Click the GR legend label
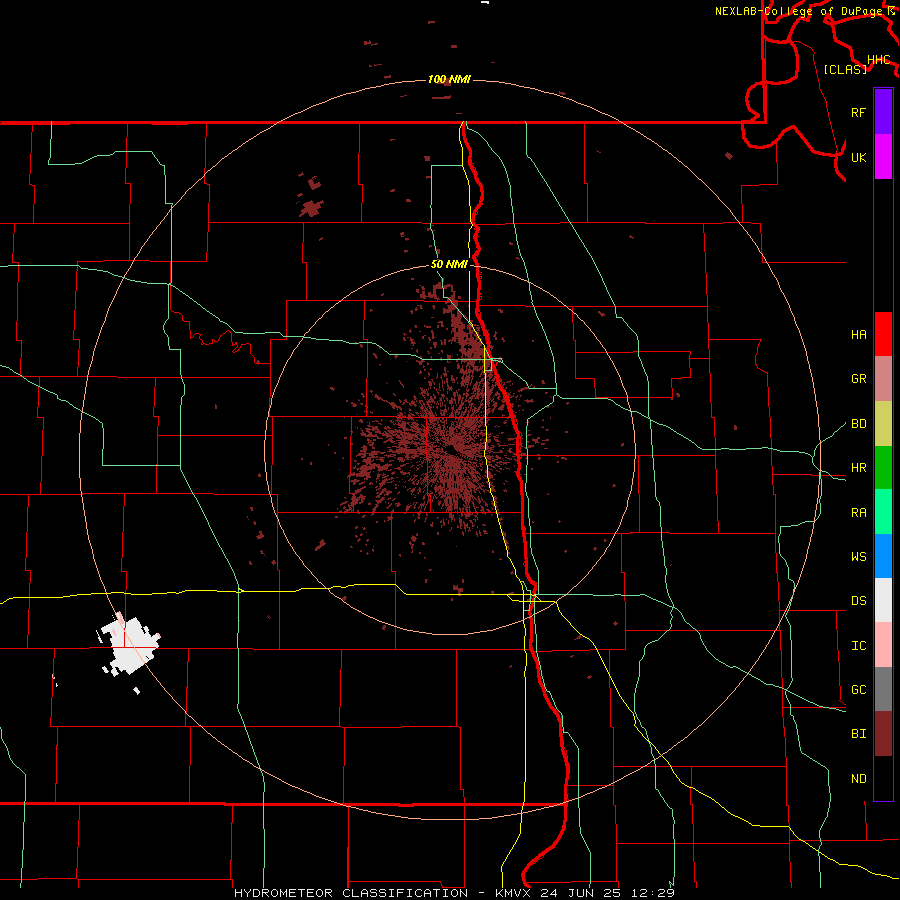The width and height of the screenshot is (900, 900). [858, 379]
